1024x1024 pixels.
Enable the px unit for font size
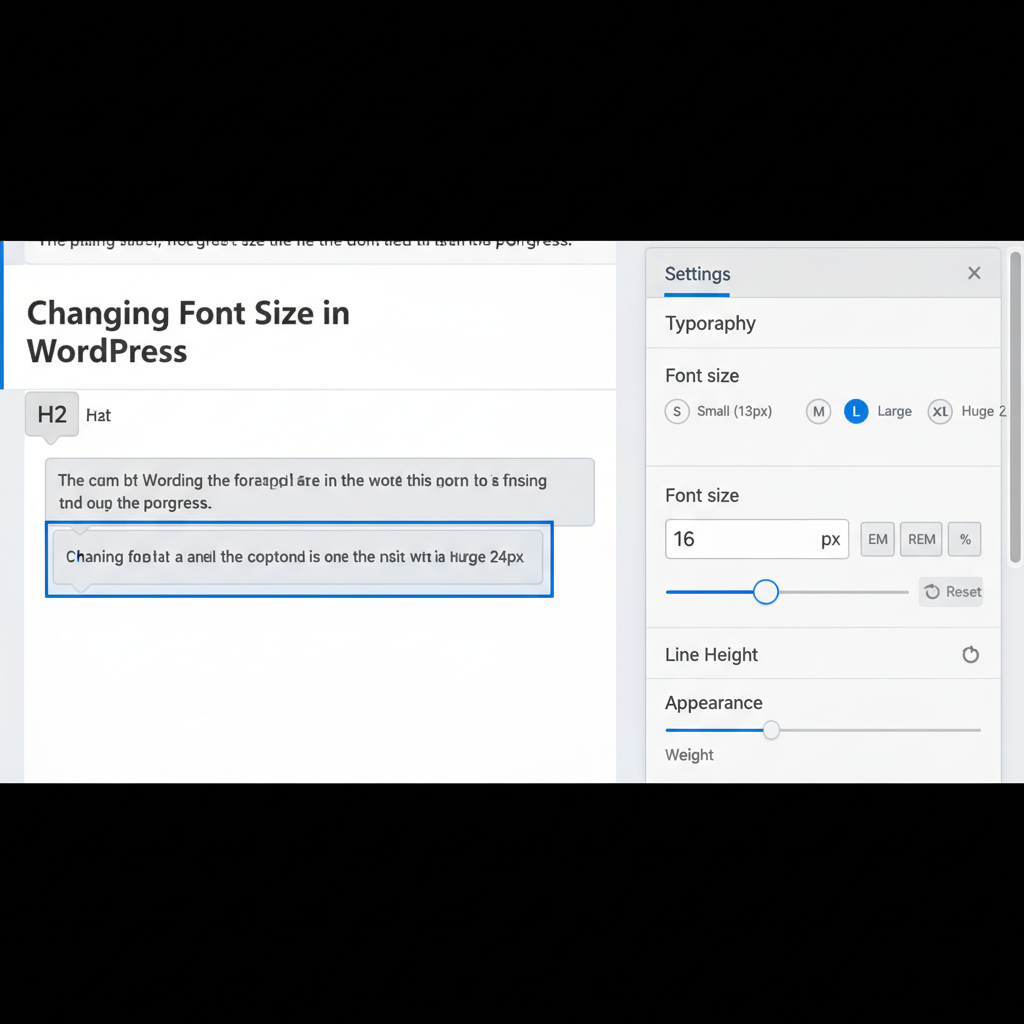point(830,539)
